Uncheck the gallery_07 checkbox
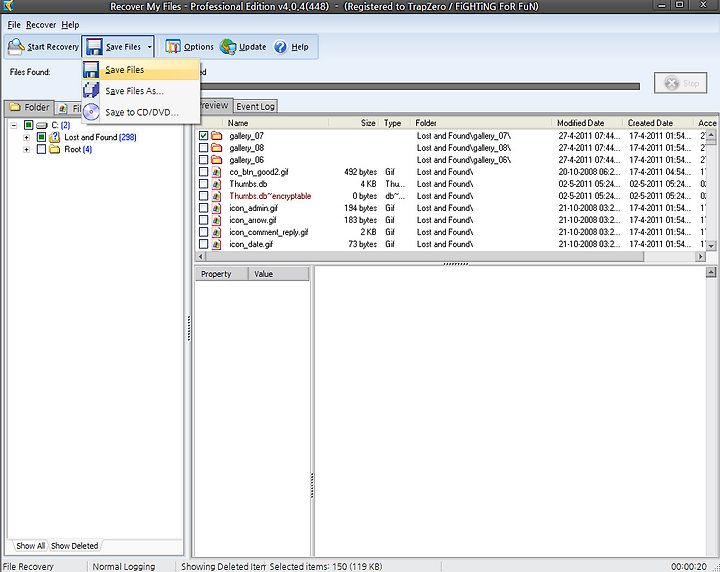Viewport: 720px width, 572px height. point(203,136)
